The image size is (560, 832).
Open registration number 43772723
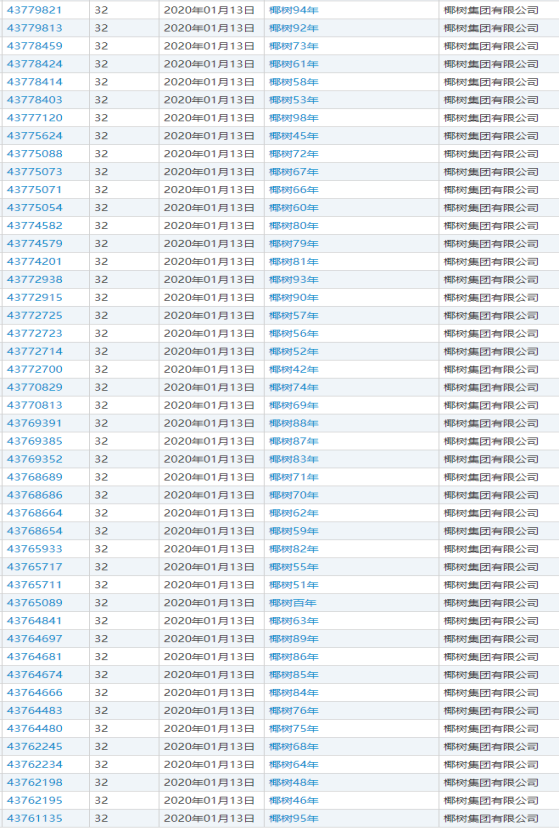click(x=35, y=334)
